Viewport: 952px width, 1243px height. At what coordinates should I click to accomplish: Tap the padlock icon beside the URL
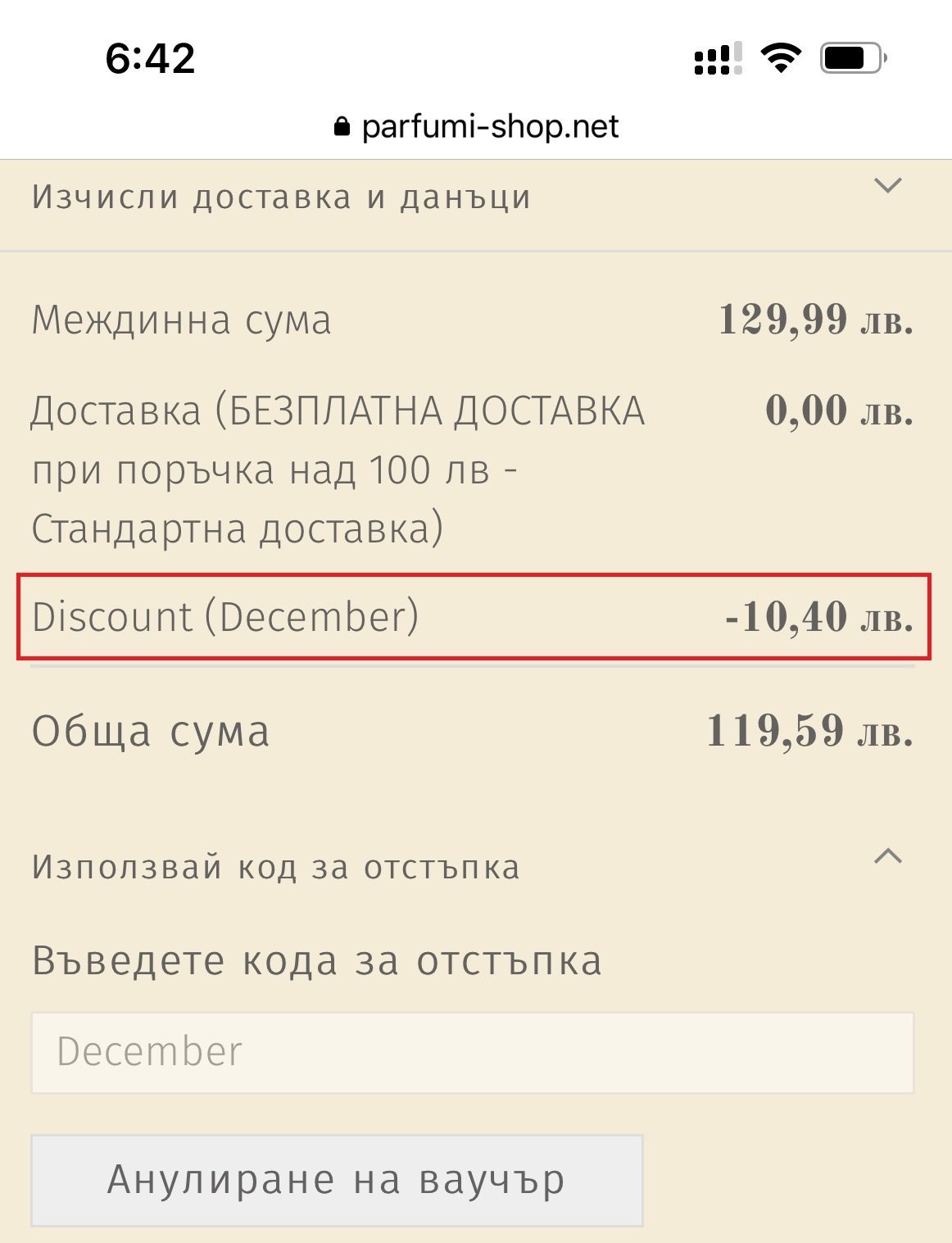coord(342,126)
